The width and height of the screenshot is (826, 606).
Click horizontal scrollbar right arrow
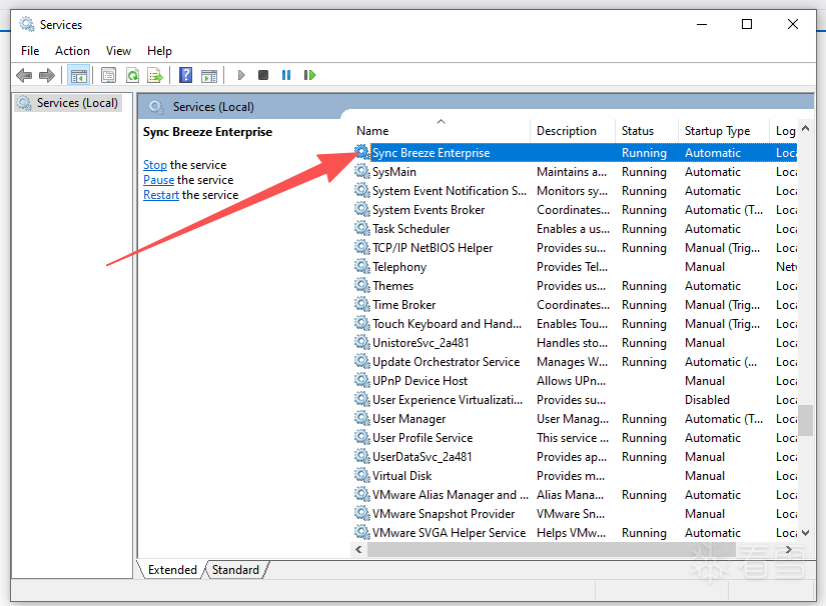pyautogui.click(x=789, y=550)
